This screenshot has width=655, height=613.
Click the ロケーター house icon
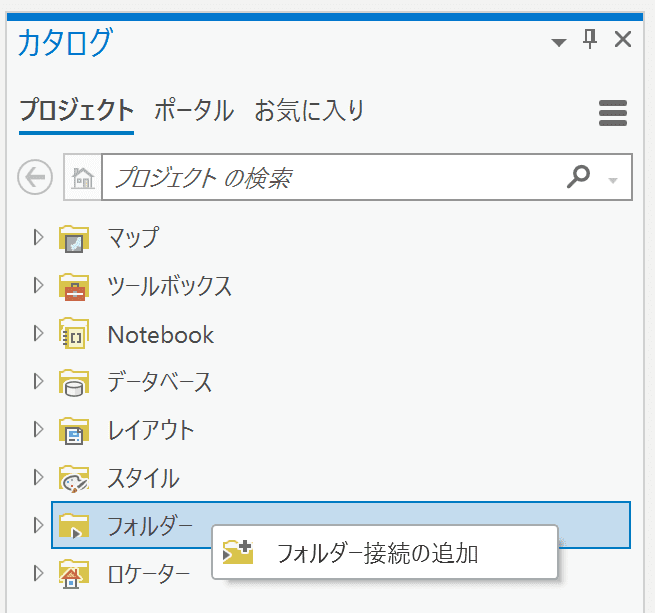74,574
